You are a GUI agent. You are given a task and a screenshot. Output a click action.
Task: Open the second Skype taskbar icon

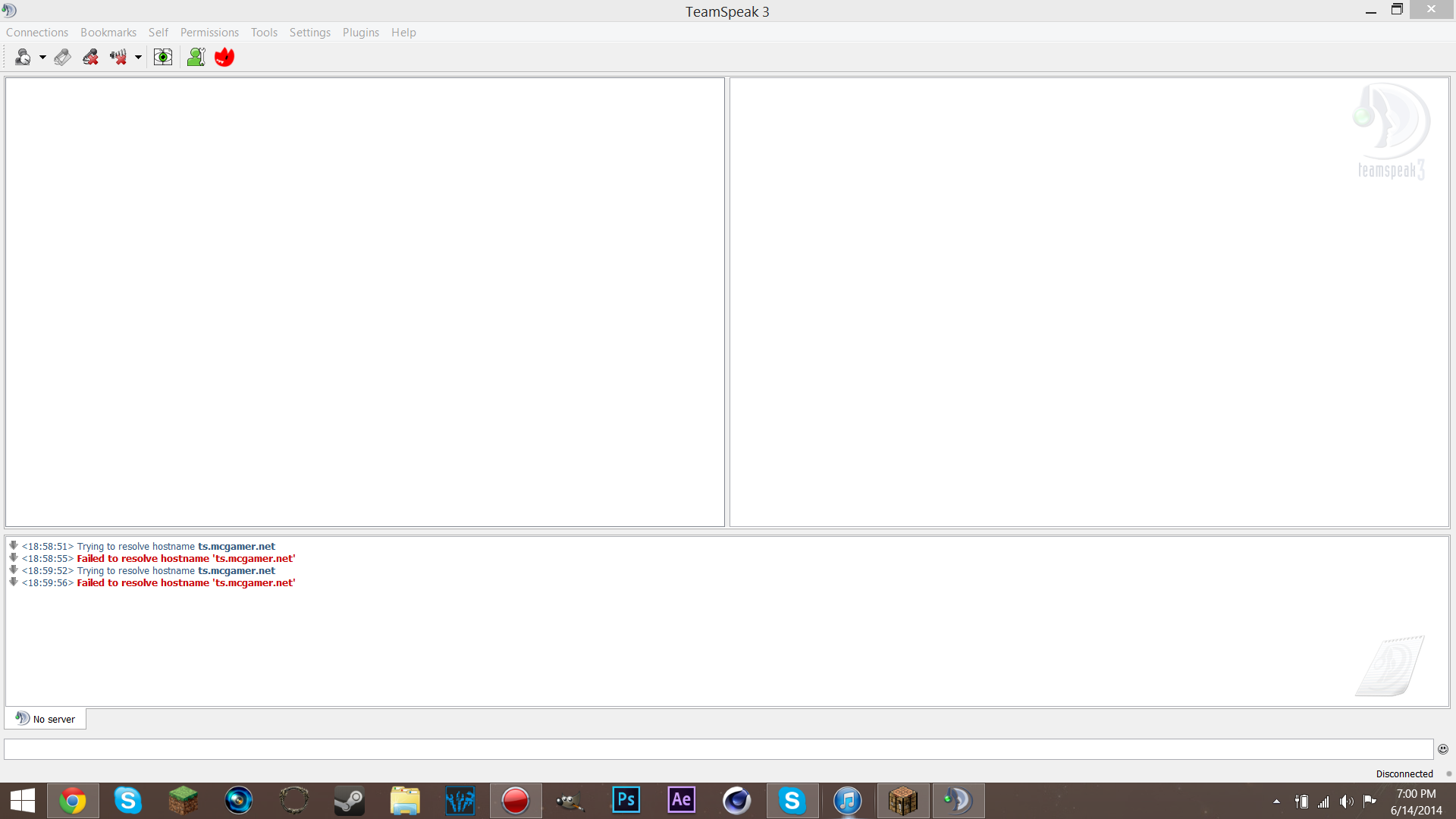[792, 801]
